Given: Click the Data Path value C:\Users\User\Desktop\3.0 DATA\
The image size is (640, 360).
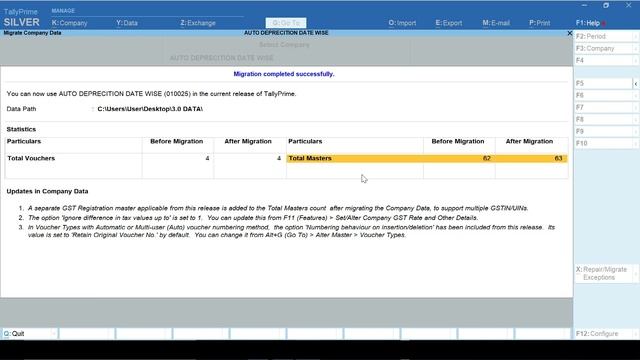Looking at the screenshot, I should pyautogui.click(x=150, y=109).
